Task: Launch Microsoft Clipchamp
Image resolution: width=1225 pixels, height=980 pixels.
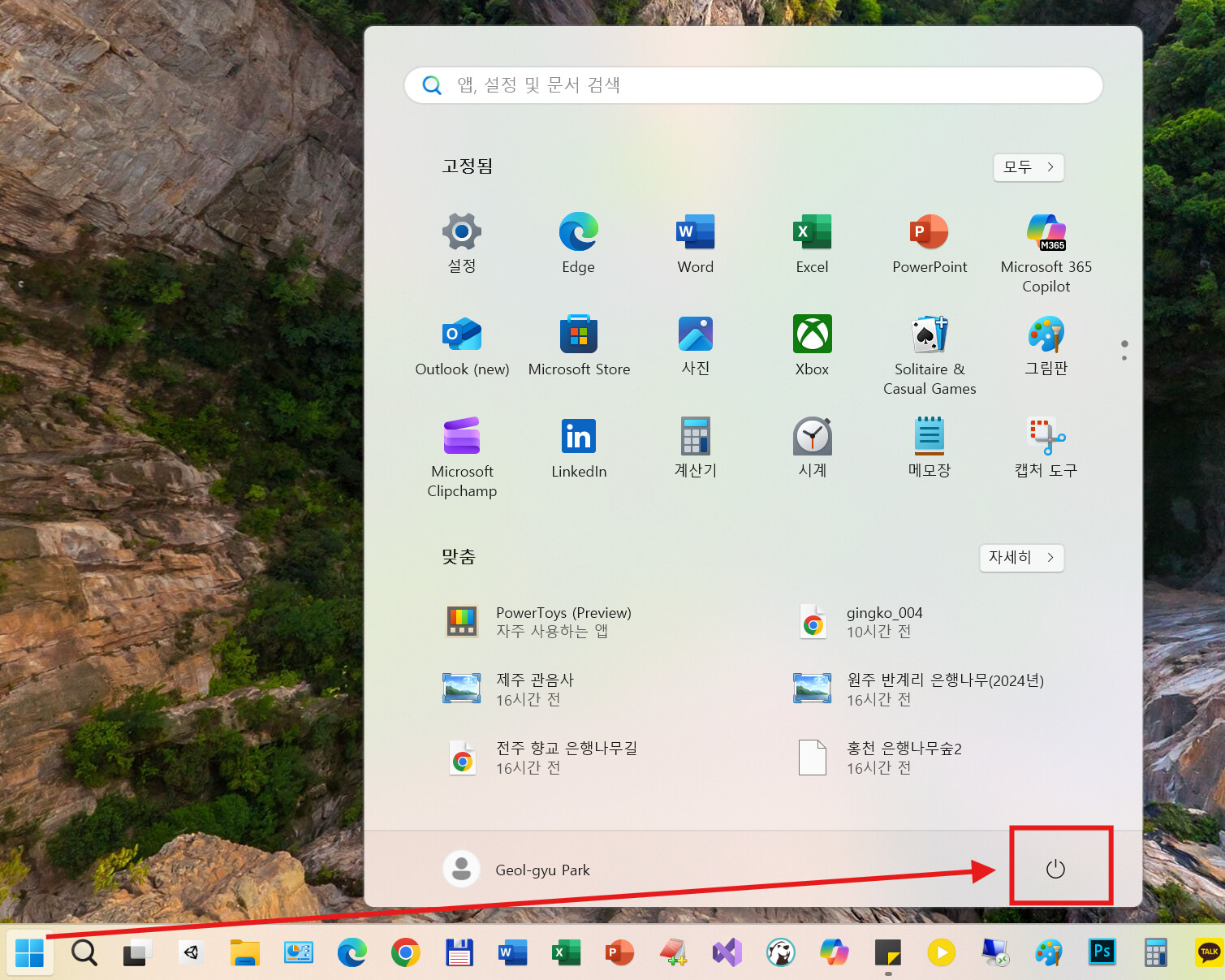Action: tap(462, 457)
